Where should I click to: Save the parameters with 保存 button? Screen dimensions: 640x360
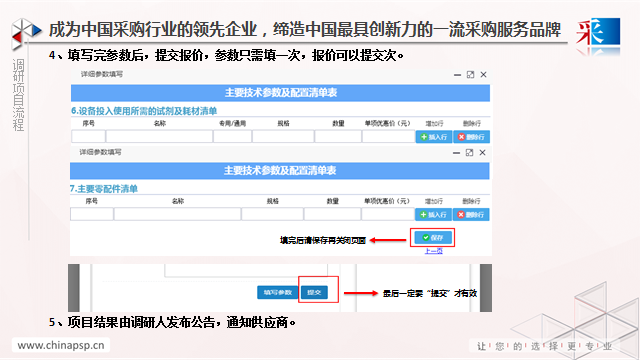[433, 238]
